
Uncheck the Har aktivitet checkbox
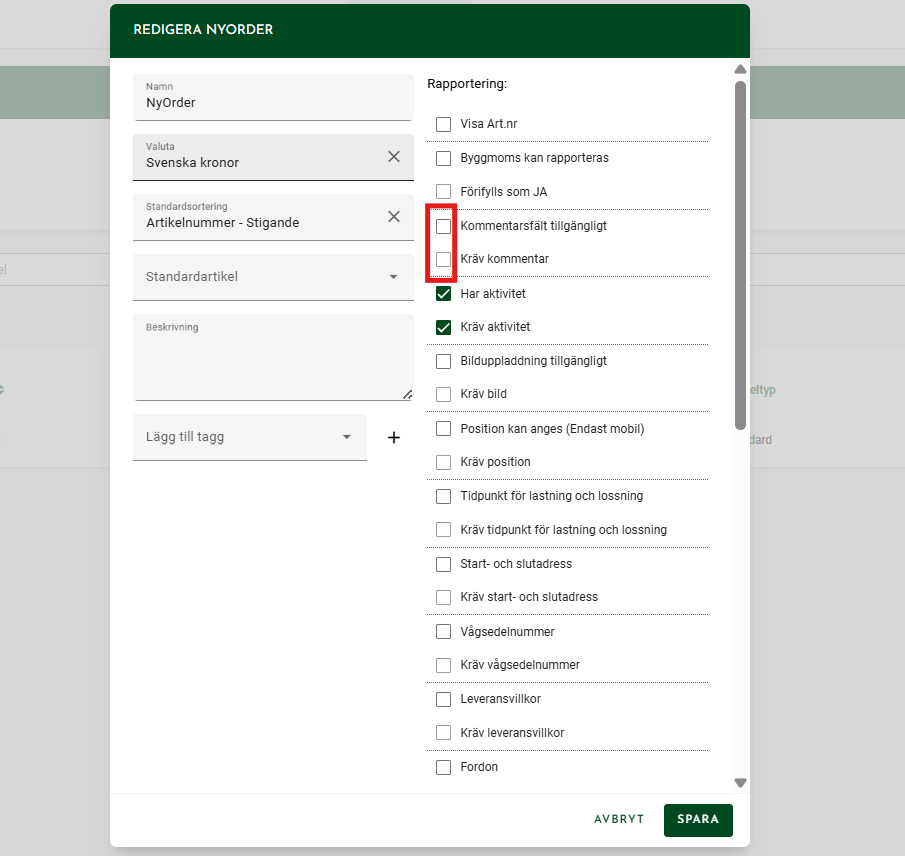pos(443,294)
